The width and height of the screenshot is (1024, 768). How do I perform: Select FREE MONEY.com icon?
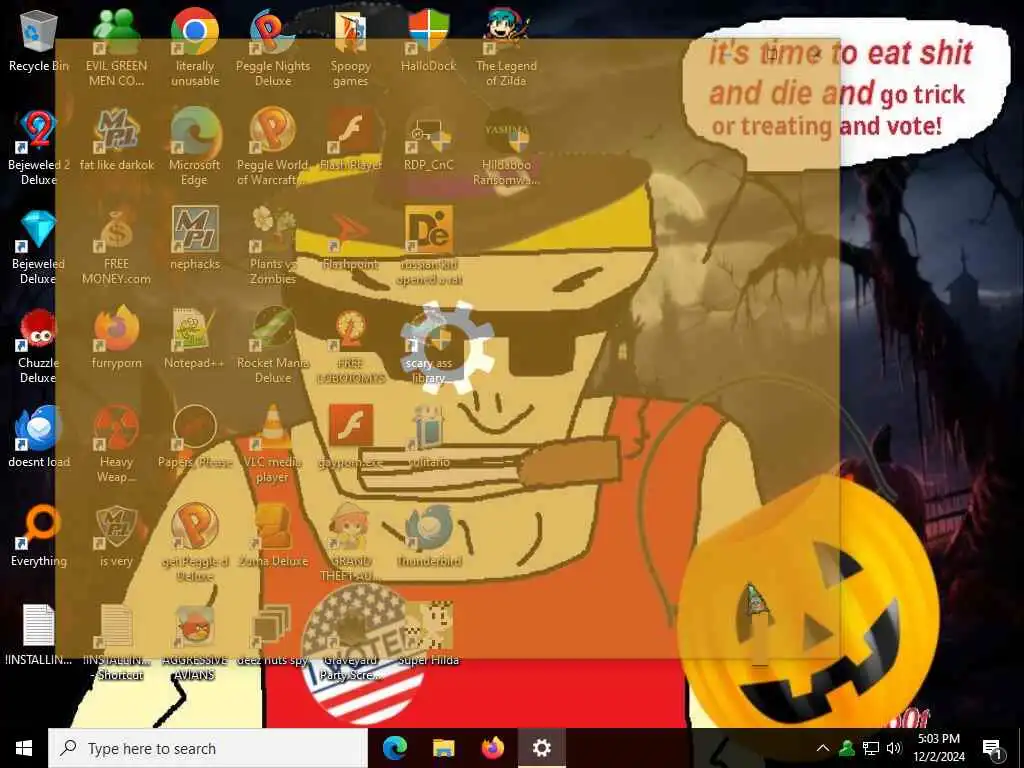click(116, 247)
